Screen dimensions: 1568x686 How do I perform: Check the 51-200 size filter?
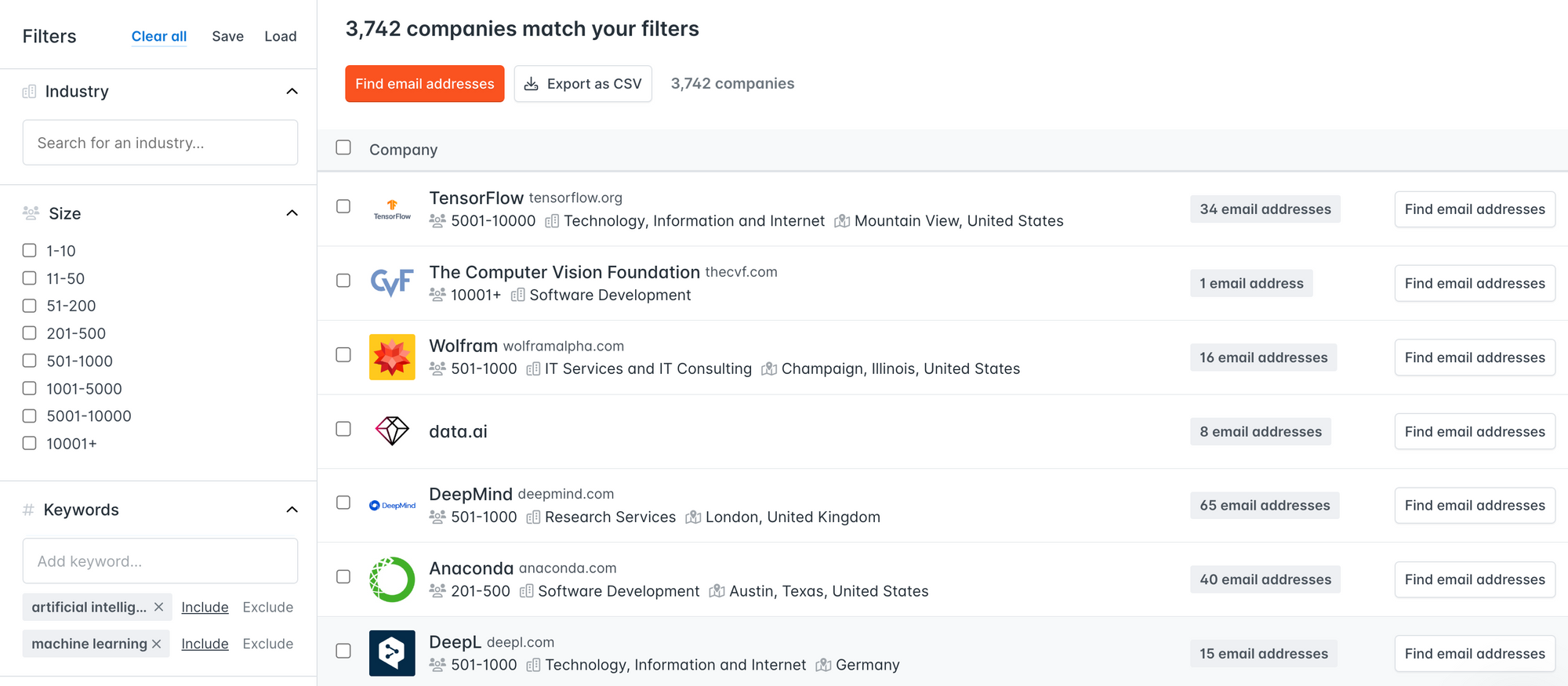(x=30, y=305)
